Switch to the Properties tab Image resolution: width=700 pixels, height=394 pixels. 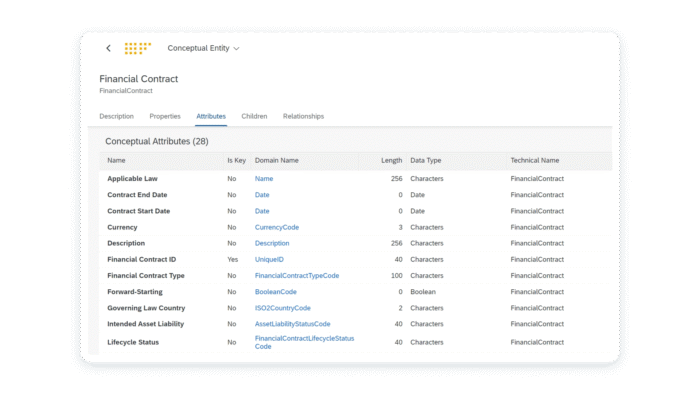click(x=165, y=116)
